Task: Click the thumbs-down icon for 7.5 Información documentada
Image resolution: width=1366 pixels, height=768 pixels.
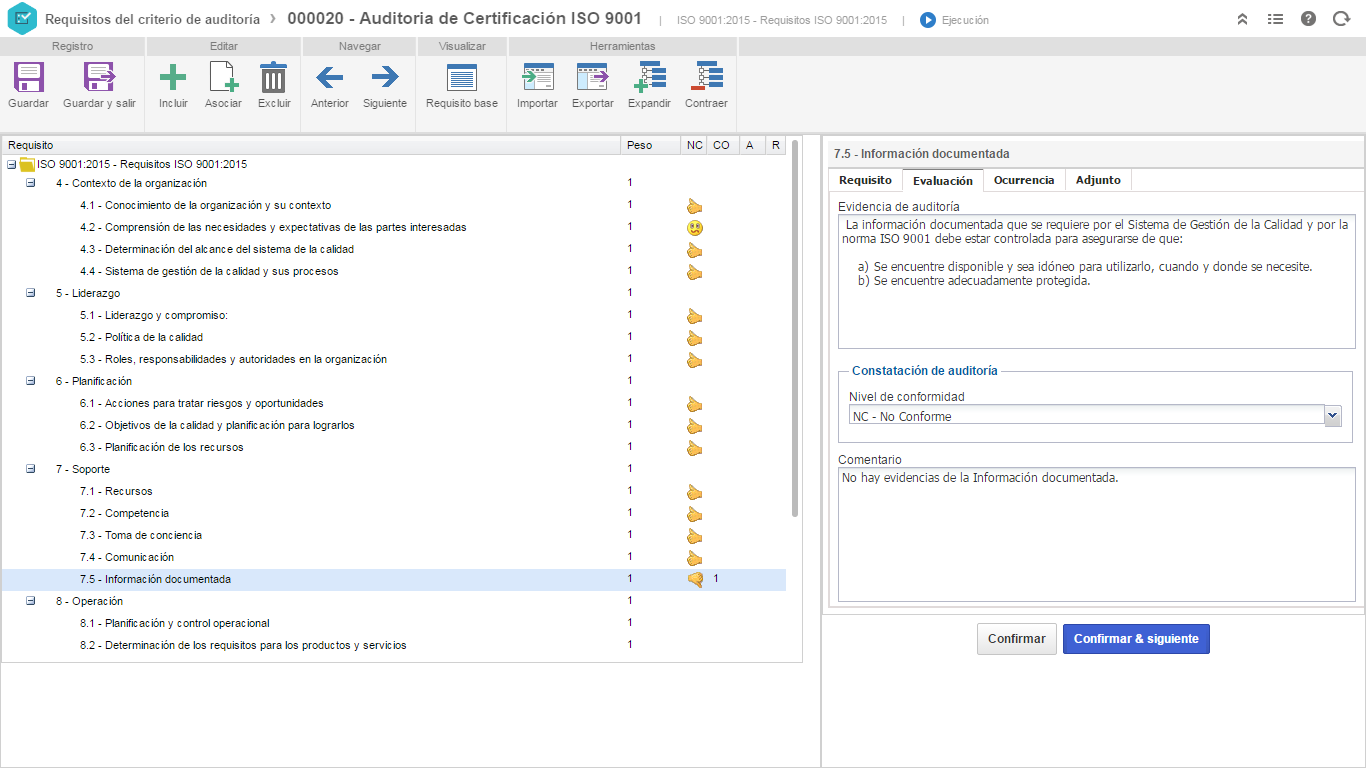Action: tap(693, 578)
